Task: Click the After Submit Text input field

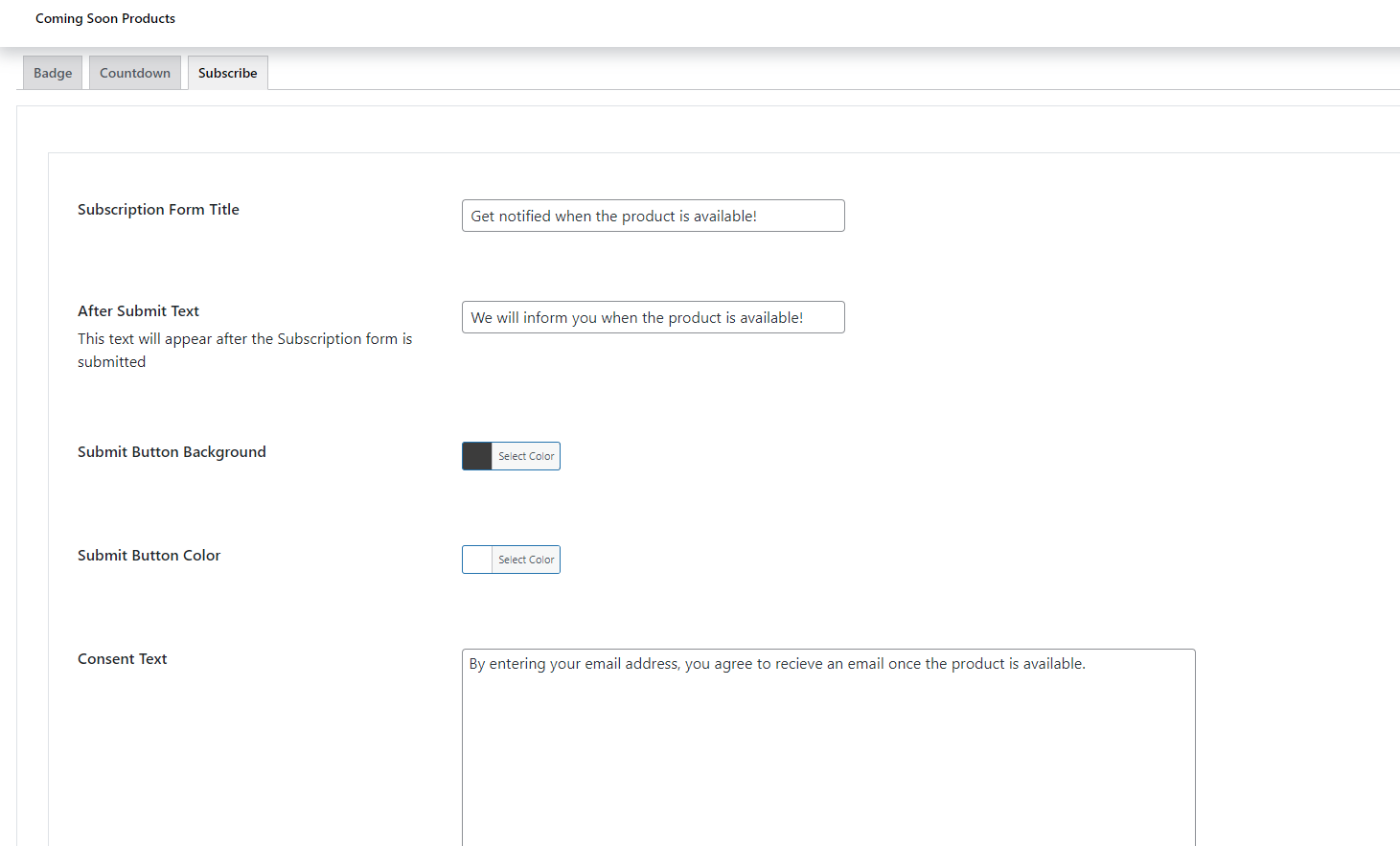Action: click(x=653, y=317)
